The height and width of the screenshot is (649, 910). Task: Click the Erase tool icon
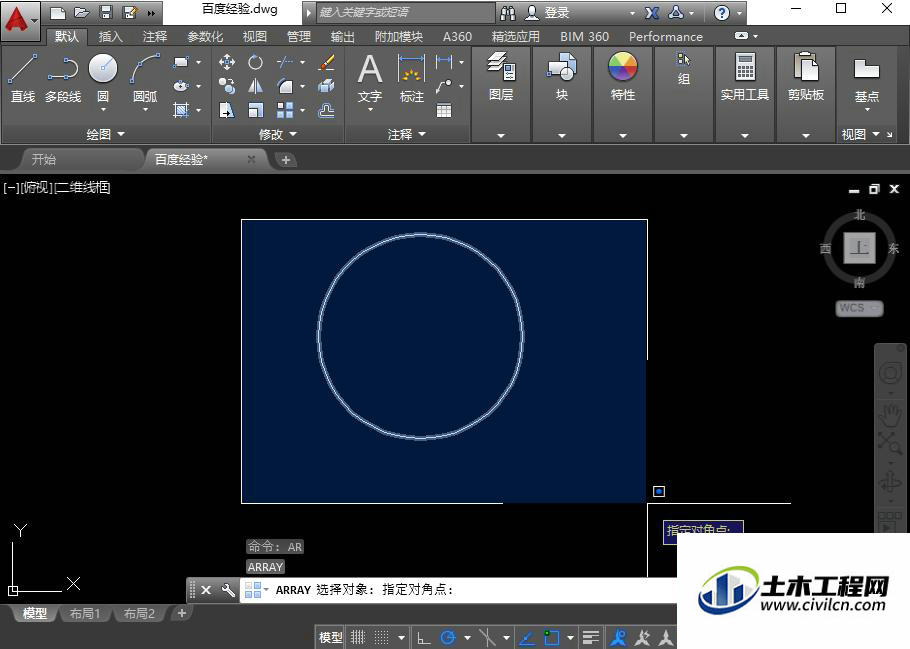click(327, 62)
